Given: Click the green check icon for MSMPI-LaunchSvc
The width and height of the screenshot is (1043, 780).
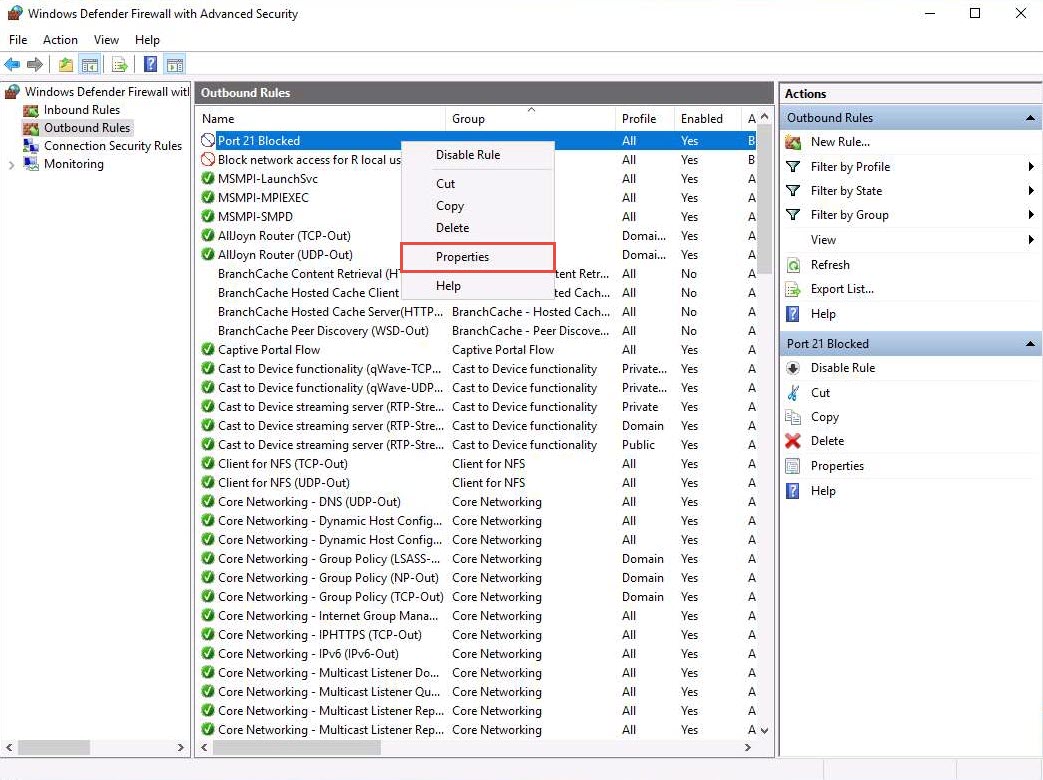Looking at the screenshot, I should click(208, 178).
